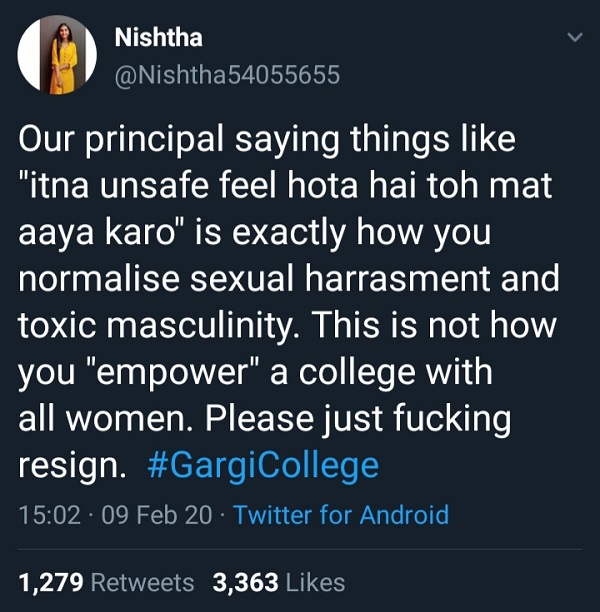
Task: Click the phrase "normalise sexual harrasment"
Action: (x=248, y=280)
